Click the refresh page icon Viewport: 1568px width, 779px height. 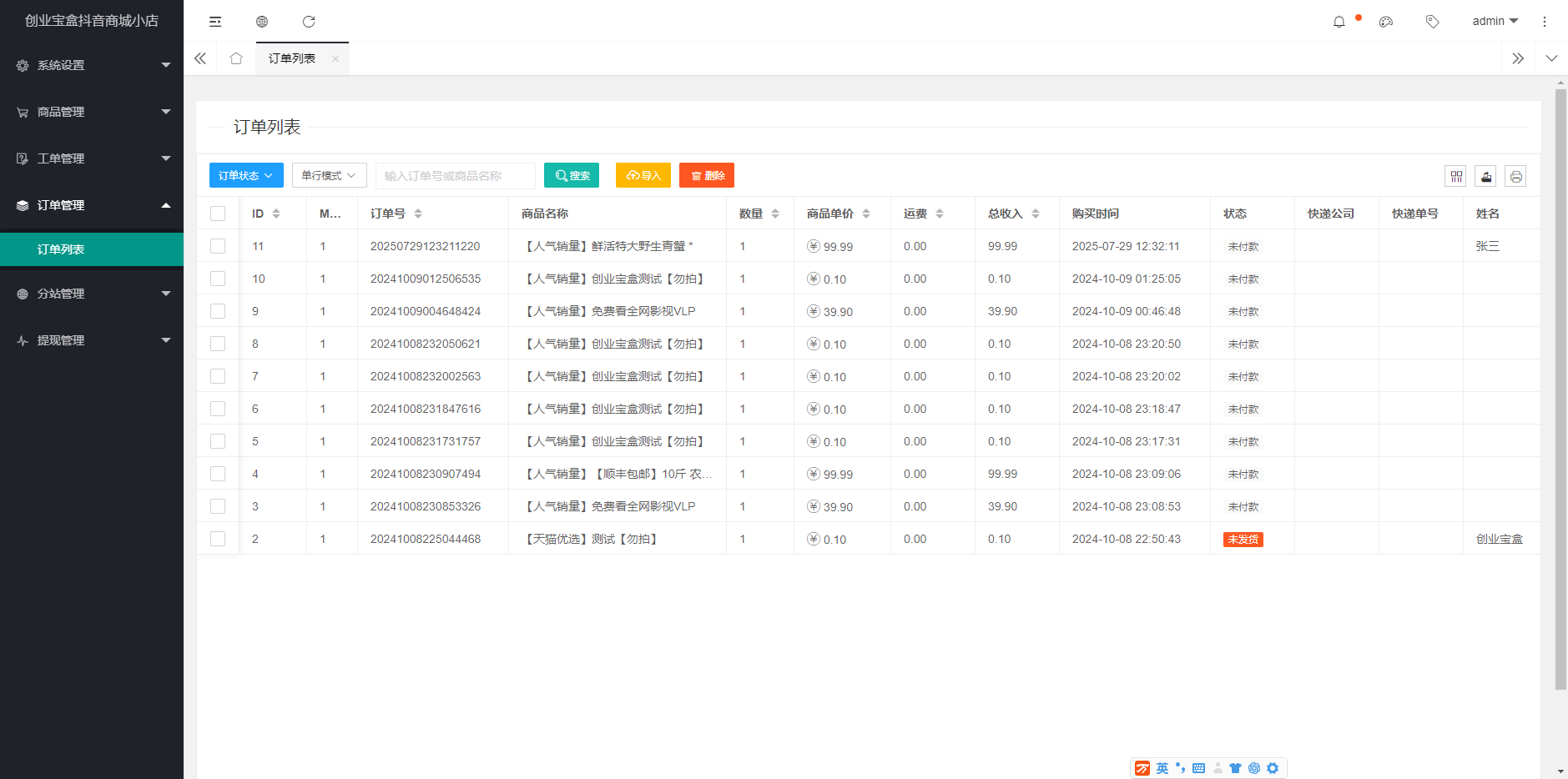tap(309, 22)
